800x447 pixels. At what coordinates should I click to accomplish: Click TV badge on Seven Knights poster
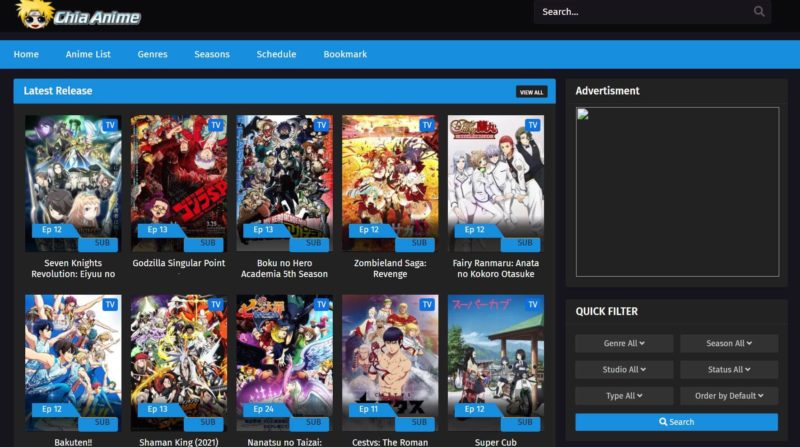[x=110, y=125]
